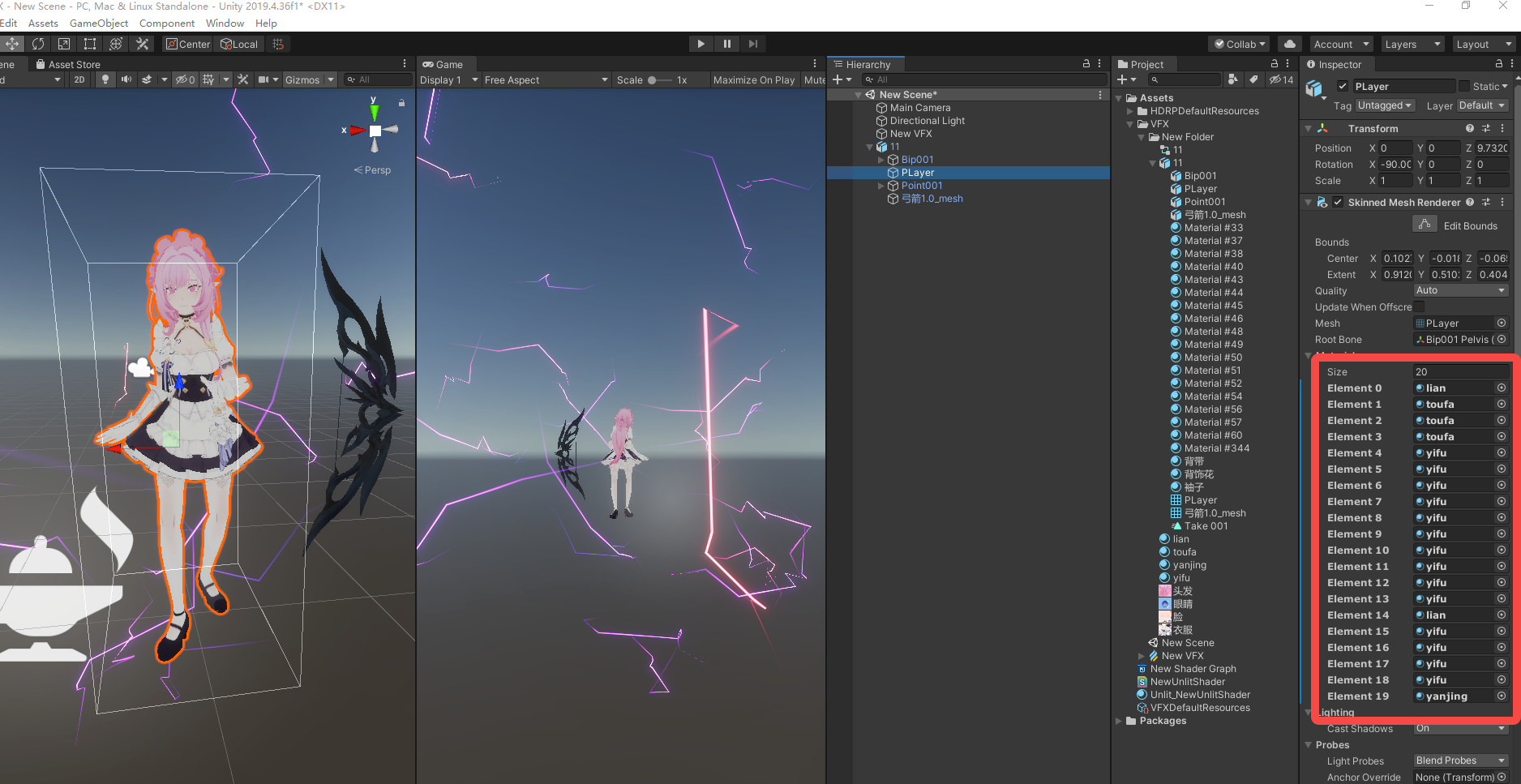This screenshot has height=784, width=1521.
Task: Lock the Inspector panel with the padlock icon
Action: (x=1499, y=64)
